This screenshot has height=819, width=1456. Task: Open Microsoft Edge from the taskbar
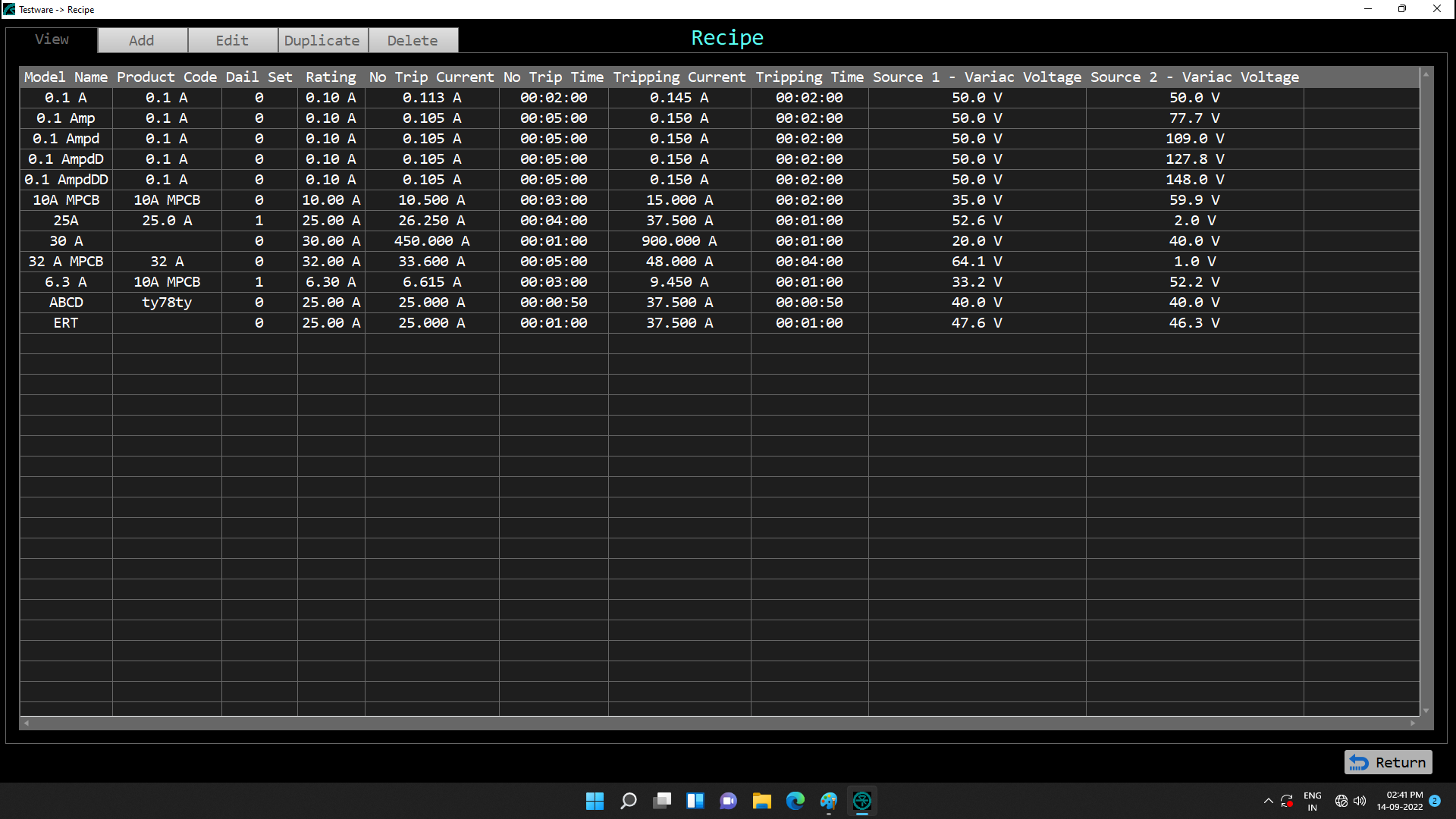click(795, 801)
